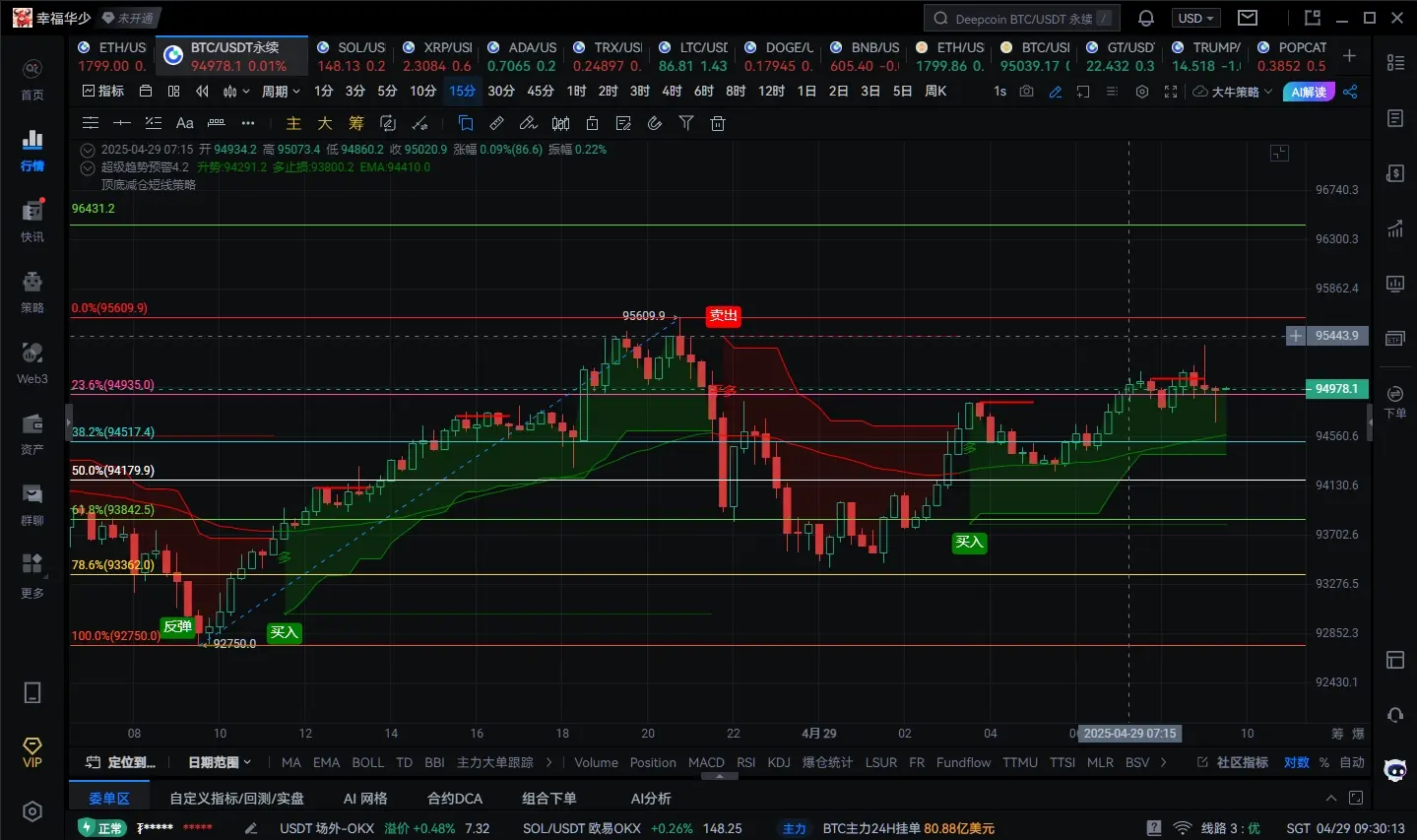
Task: Add new ticker tab with plus
Action: point(1350,56)
